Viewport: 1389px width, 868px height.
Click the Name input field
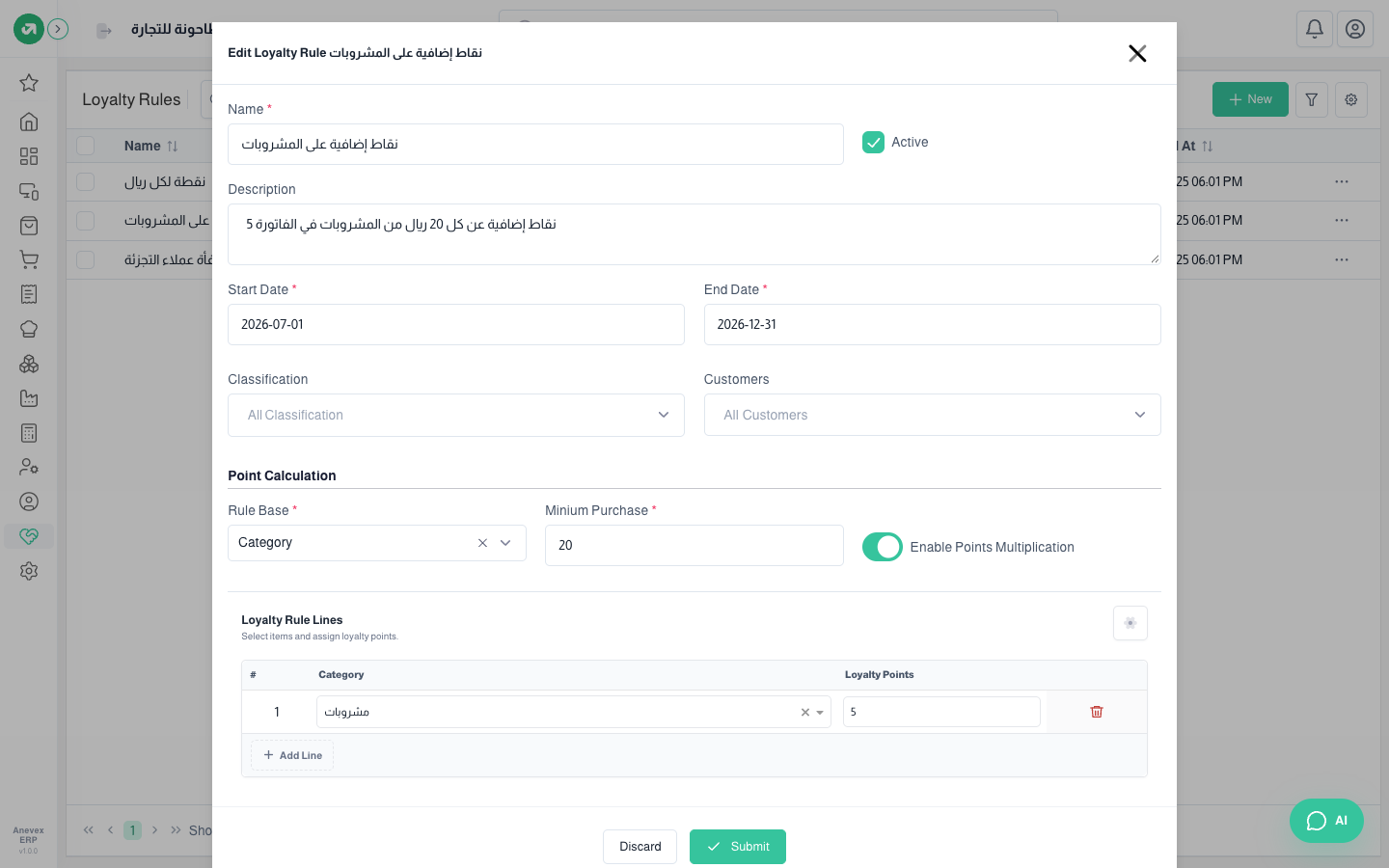click(x=535, y=144)
